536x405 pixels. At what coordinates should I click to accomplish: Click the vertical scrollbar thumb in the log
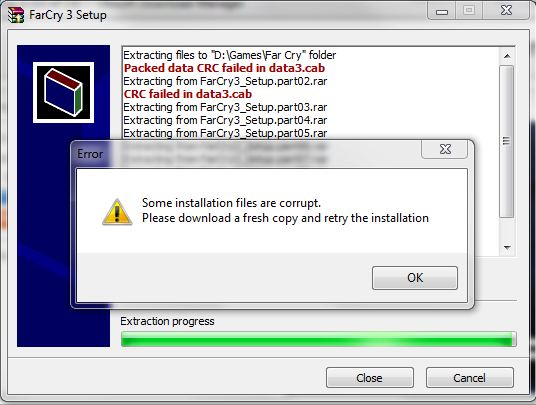[x=507, y=141]
